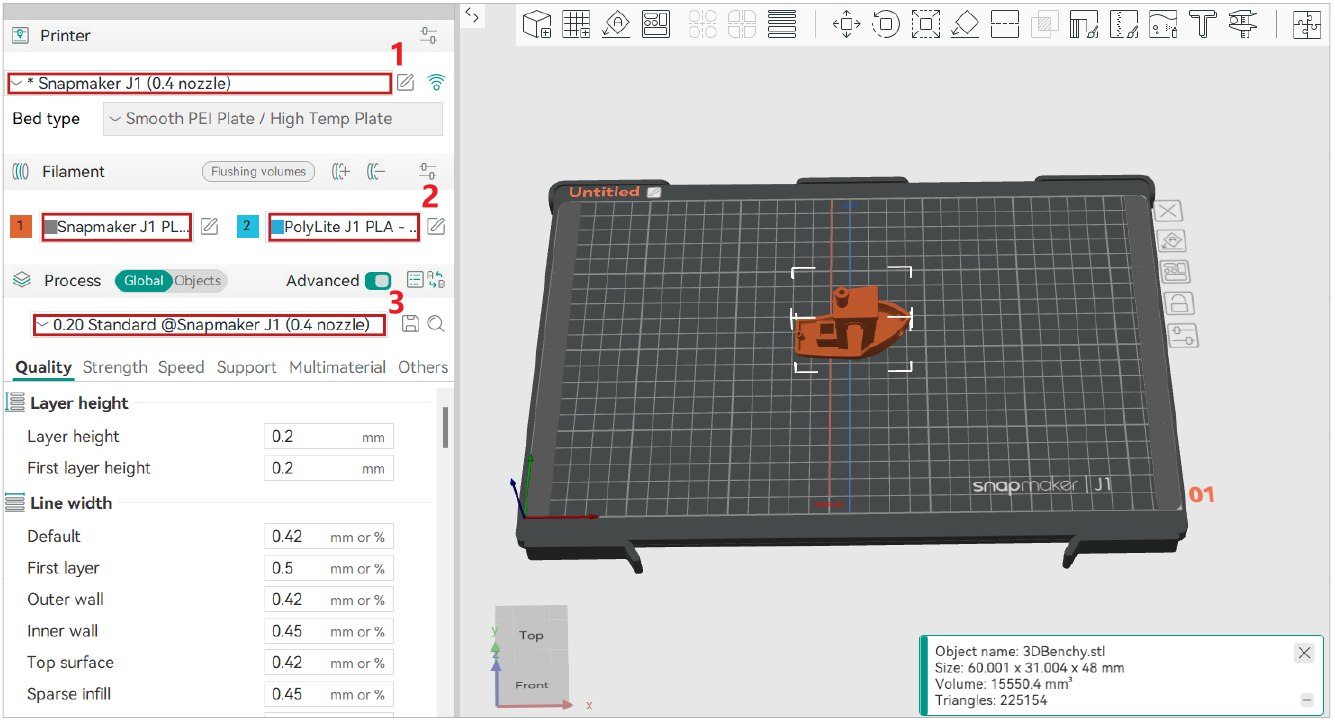This screenshot has height=724, width=1335.
Task: Click the orange filament 1 color swatch
Action: pyautogui.click(x=21, y=227)
